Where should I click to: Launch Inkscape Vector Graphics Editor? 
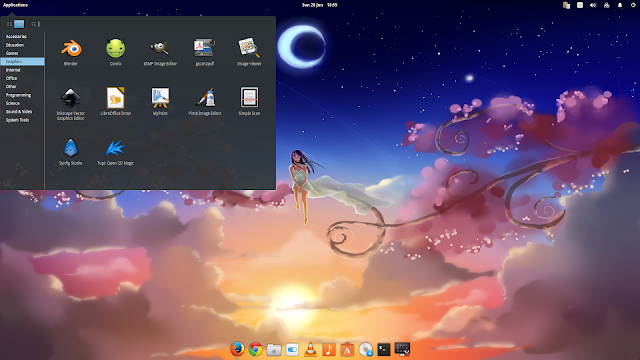tap(71, 104)
